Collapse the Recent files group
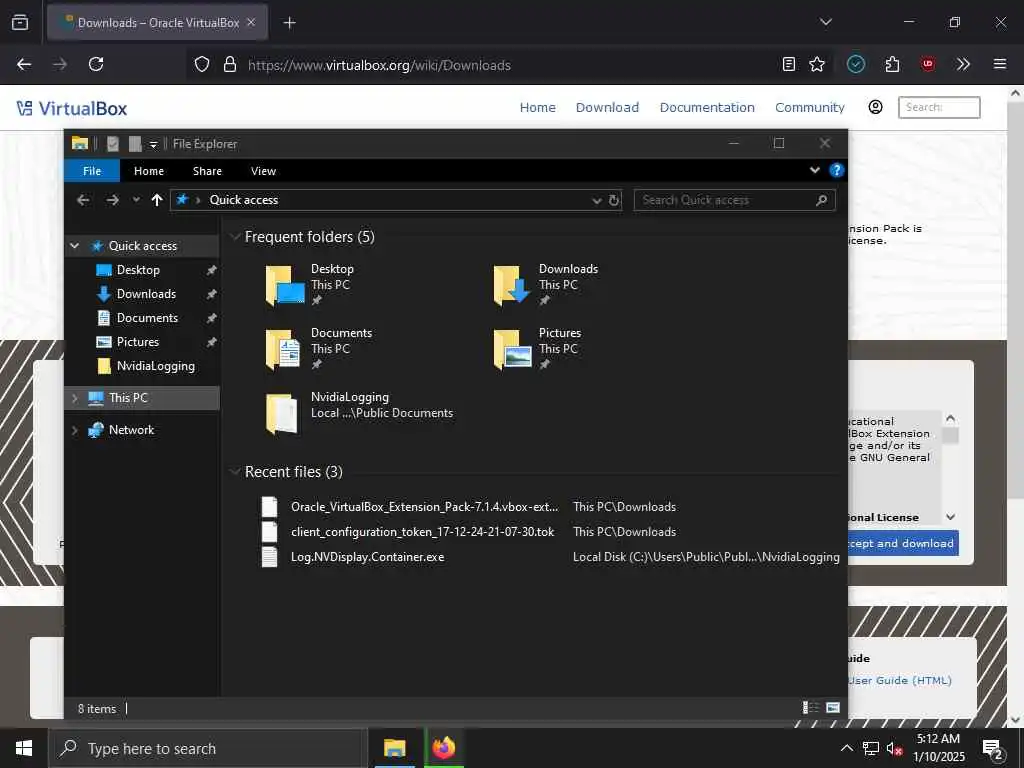This screenshot has height=768, width=1024. [235, 472]
